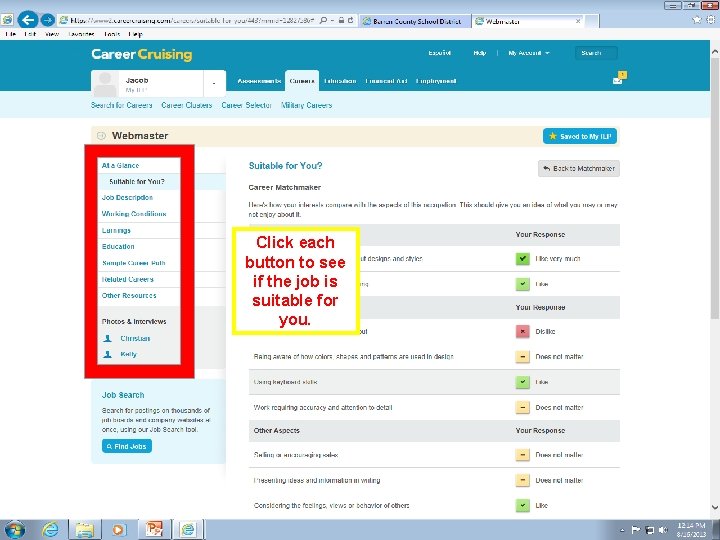
Task: Click inside the site Search field
Action: pyautogui.click(x=596, y=53)
